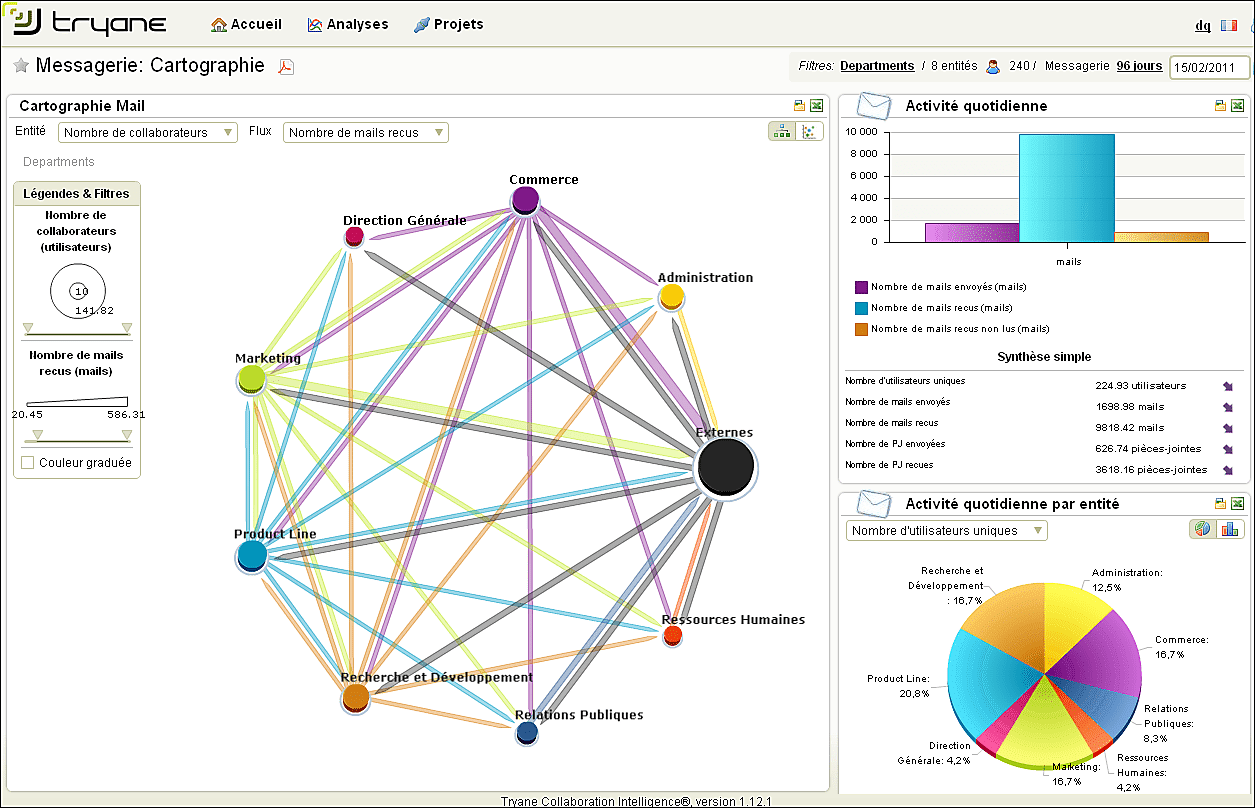
Task: Open Nombre d'utilisateurs uniques dropdown
Action: (x=947, y=530)
